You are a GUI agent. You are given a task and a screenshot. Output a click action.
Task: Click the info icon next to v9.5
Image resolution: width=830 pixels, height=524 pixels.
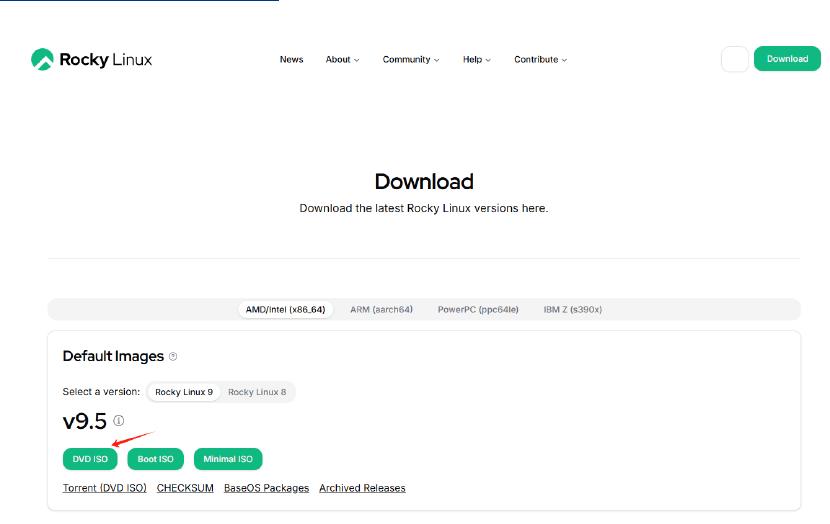pos(119,421)
